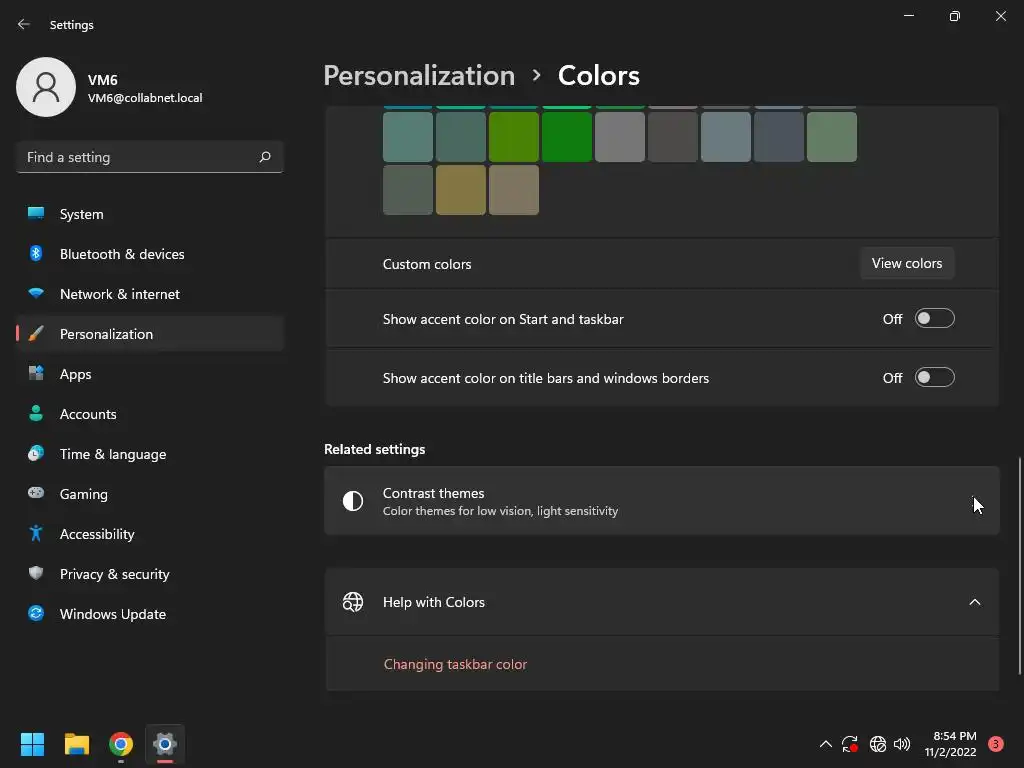Collapse the Help with Colors section
The height and width of the screenshot is (768, 1024).
(x=974, y=602)
